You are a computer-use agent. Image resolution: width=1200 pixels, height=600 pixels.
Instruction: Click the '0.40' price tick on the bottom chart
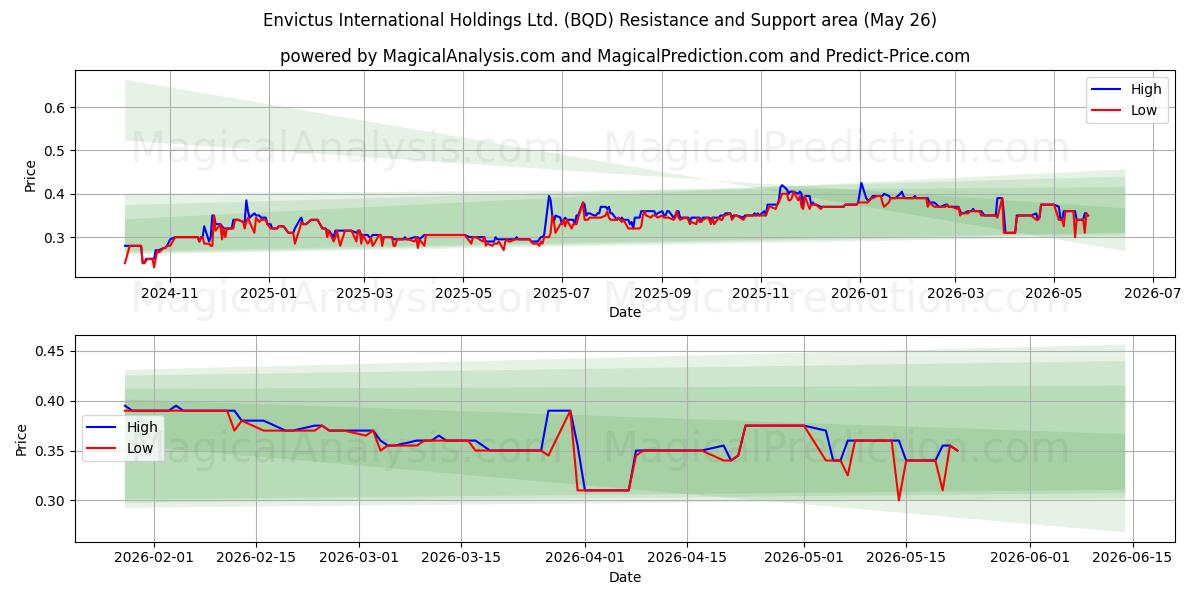(52, 401)
